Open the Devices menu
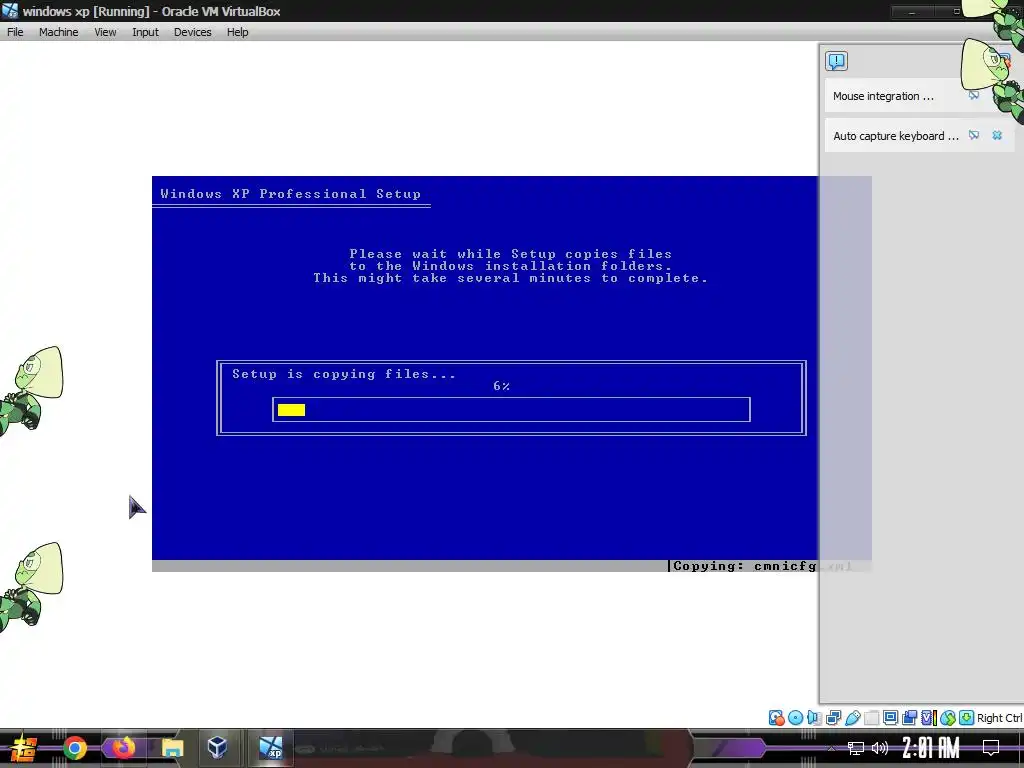 click(193, 32)
